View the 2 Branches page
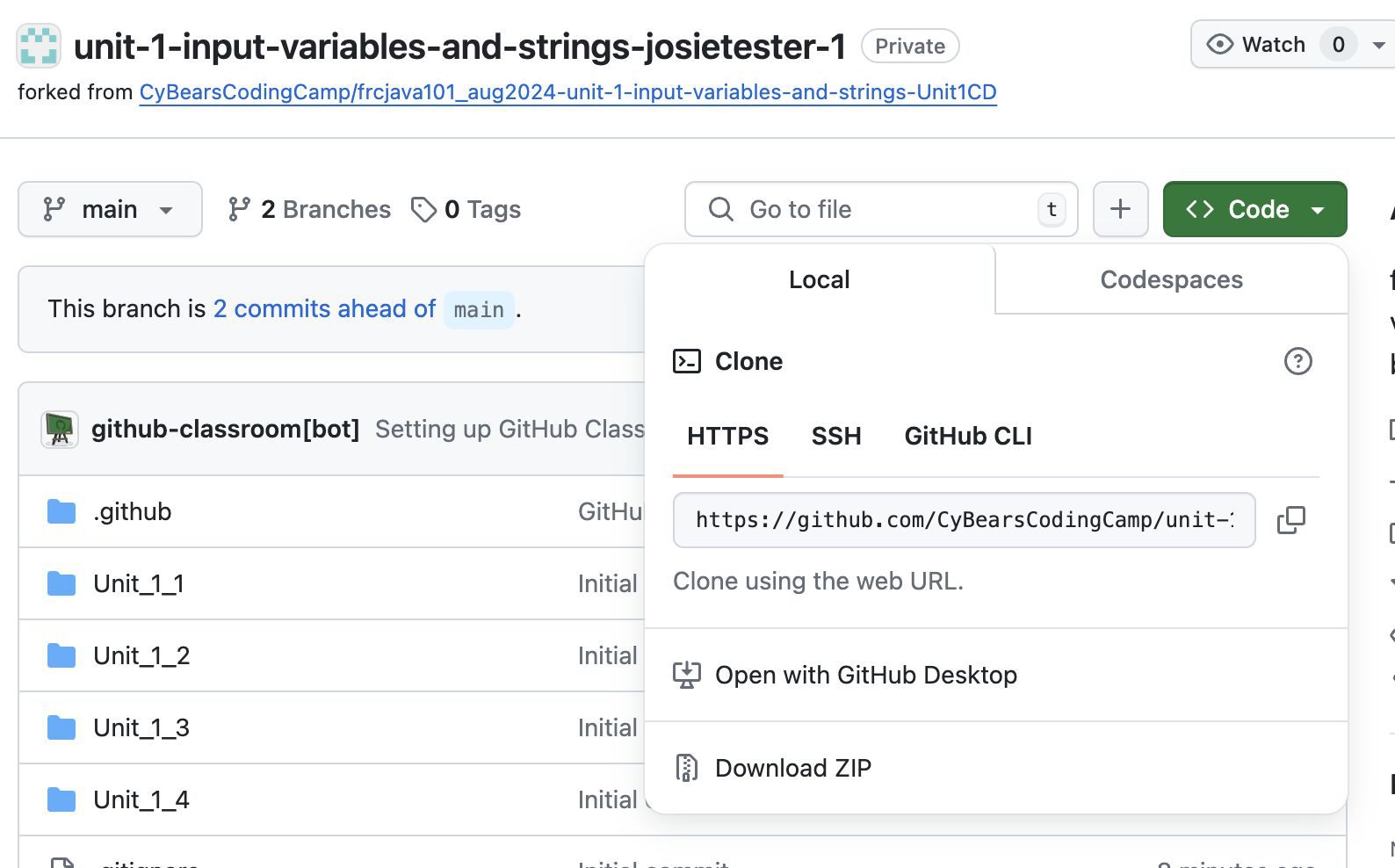Screen dimensions: 1395x868 point(309,209)
